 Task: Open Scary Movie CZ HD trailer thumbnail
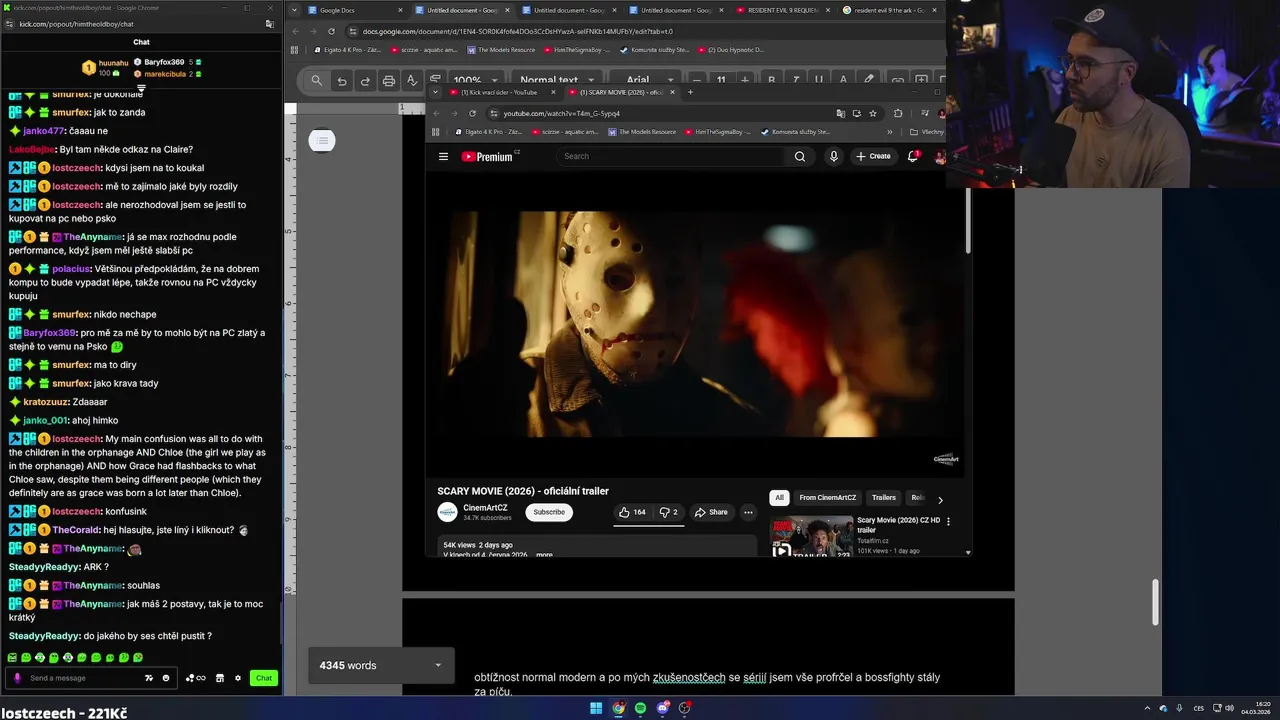point(811,535)
